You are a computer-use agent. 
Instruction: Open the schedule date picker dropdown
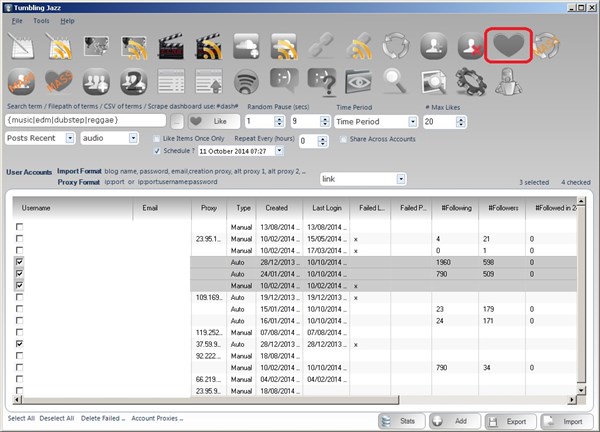point(280,151)
